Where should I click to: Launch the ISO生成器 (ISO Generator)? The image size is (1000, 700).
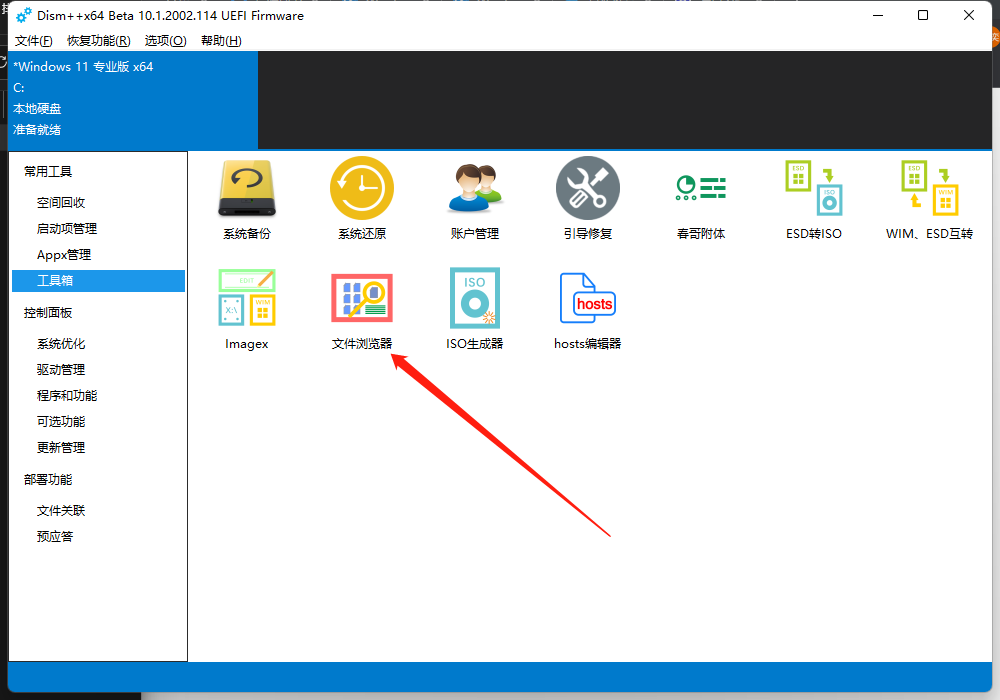coord(474,307)
